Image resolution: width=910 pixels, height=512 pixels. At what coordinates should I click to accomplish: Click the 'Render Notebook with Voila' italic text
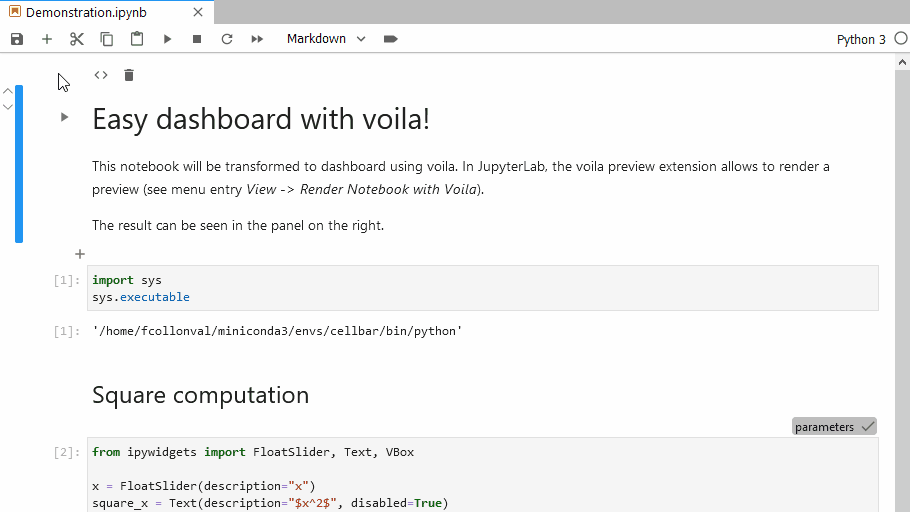point(388,189)
